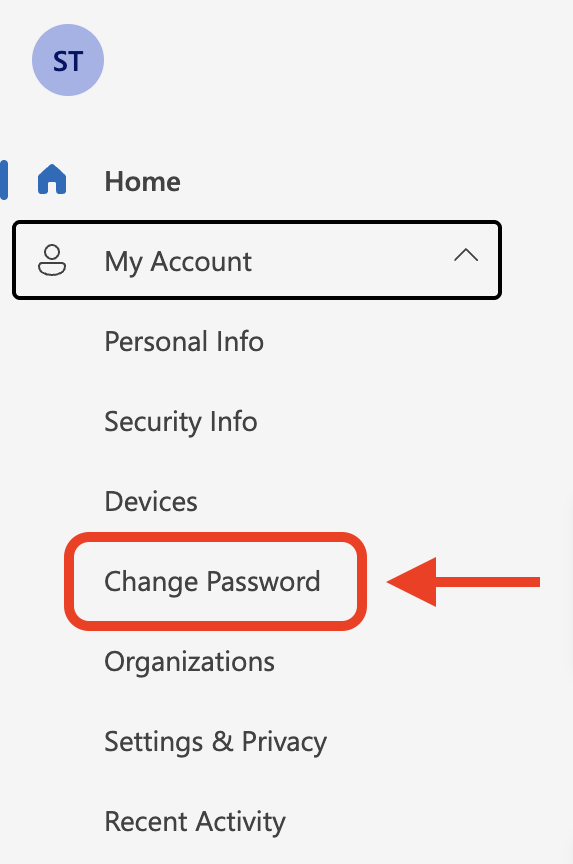Click the blue active indicator beside Home
This screenshot has height=864, width=573.
(x=4, y=180)
